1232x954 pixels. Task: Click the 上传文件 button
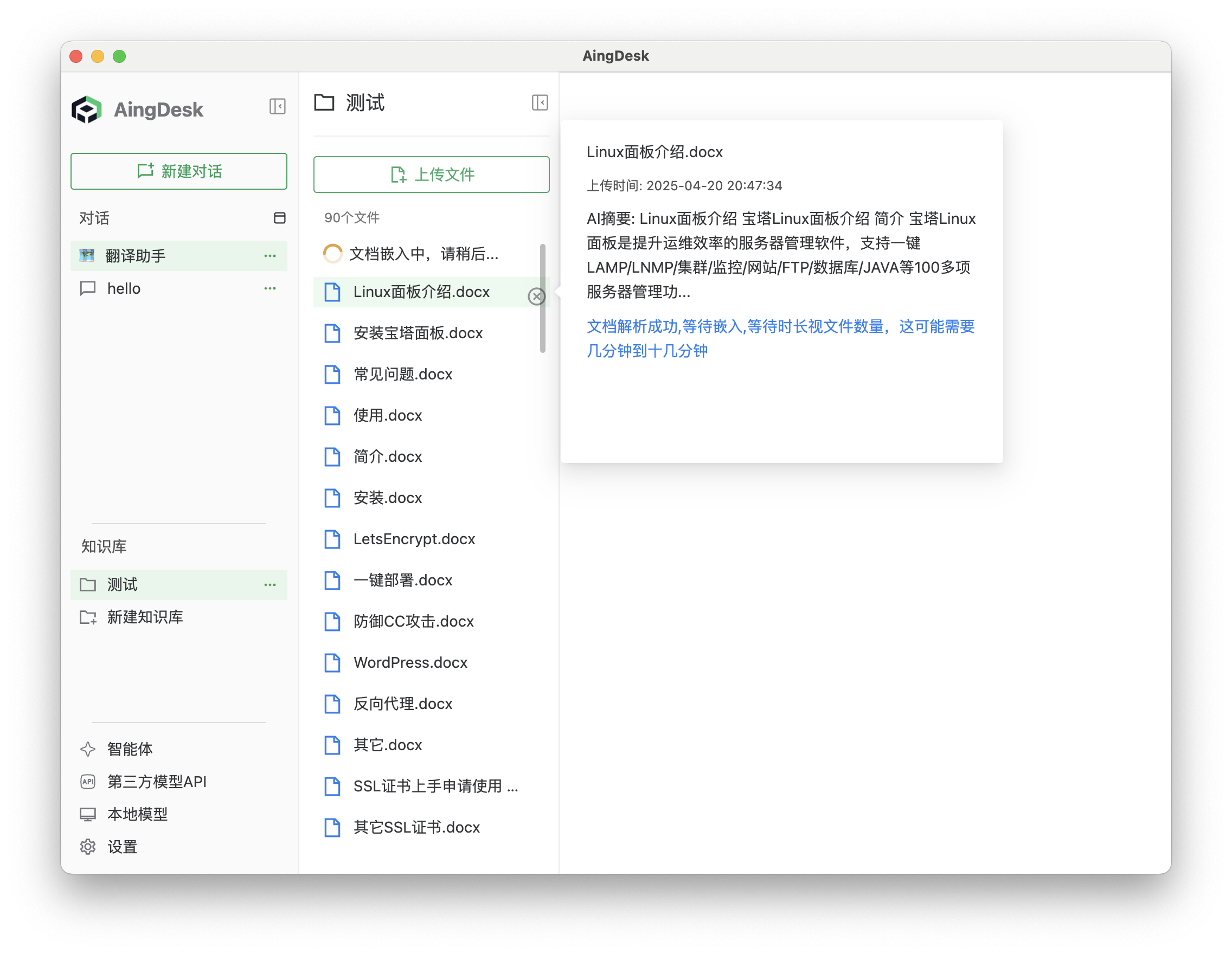point(431,175)
